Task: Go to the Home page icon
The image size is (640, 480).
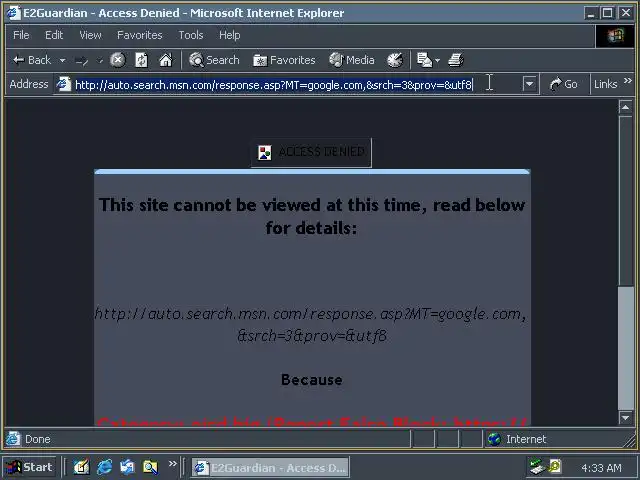Action: 166,60
